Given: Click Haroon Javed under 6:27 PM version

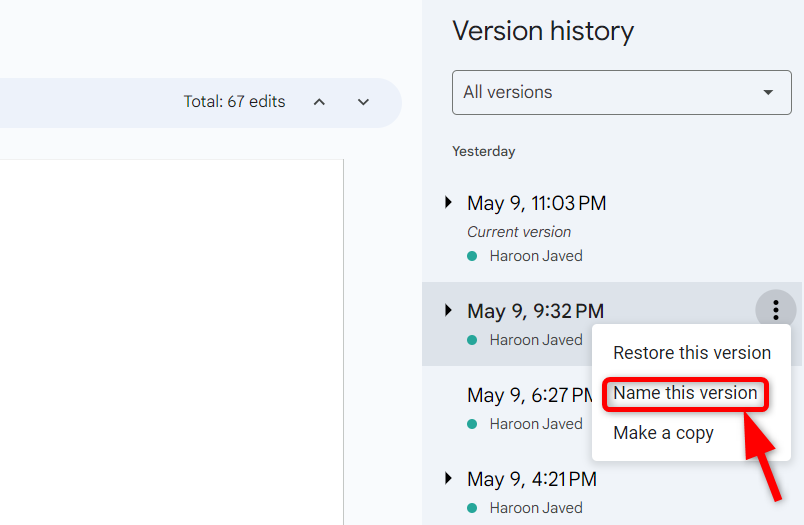Looking at the screenshot, I should pyautogui.click(x=536, y=424).
